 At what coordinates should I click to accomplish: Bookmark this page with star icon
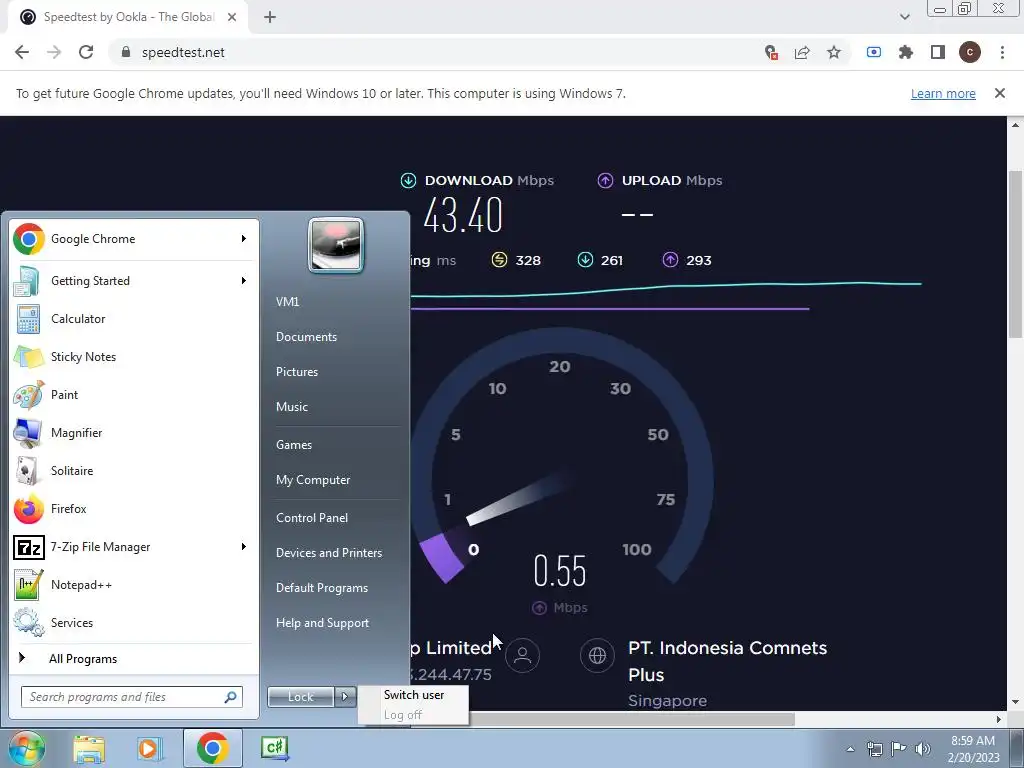tap(833, 52)
